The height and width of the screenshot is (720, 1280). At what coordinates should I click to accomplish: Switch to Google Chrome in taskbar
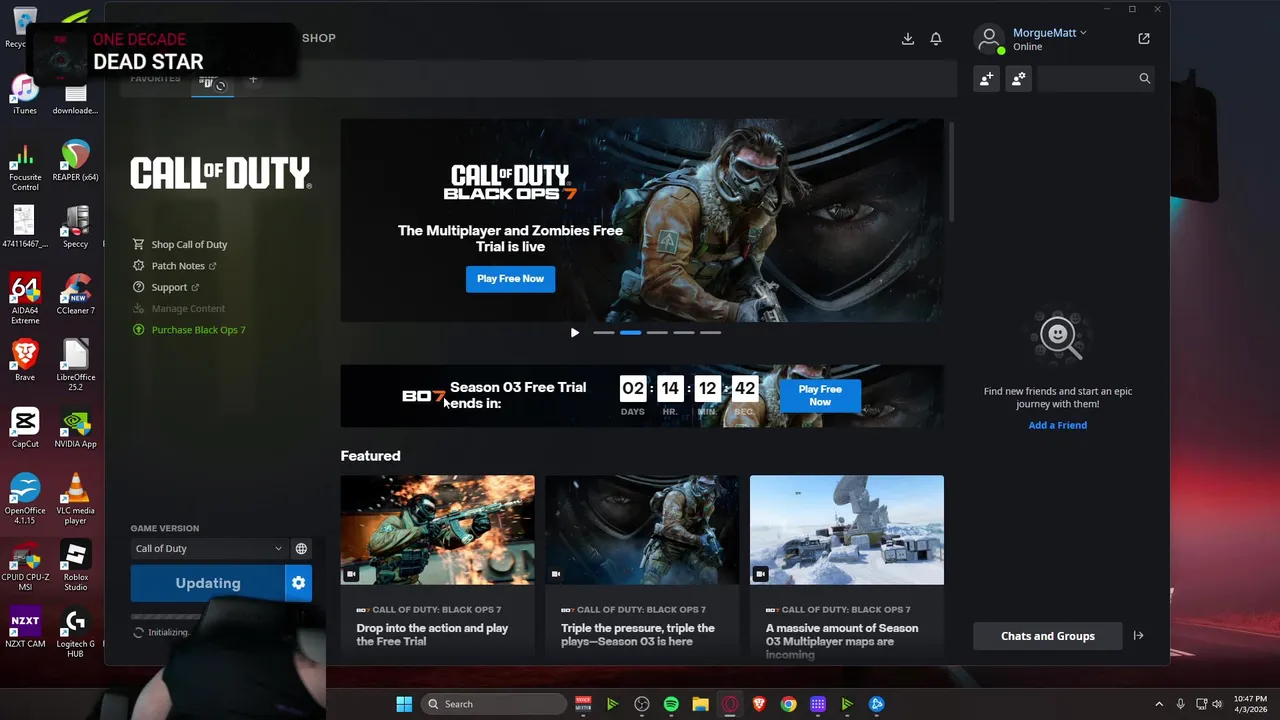coord(788,704)
